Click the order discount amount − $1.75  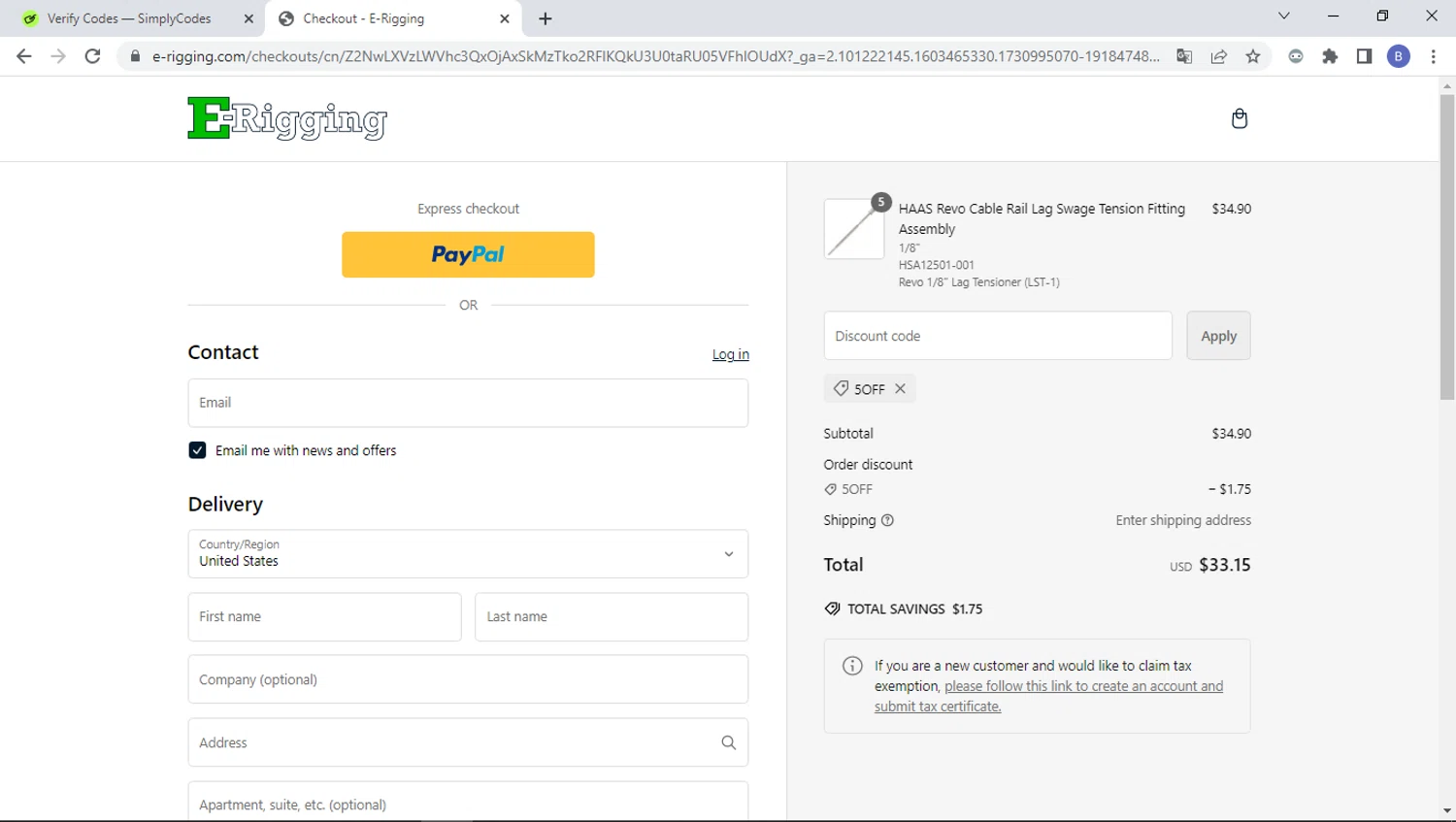pyautogui.click(x=1229, y=489)
